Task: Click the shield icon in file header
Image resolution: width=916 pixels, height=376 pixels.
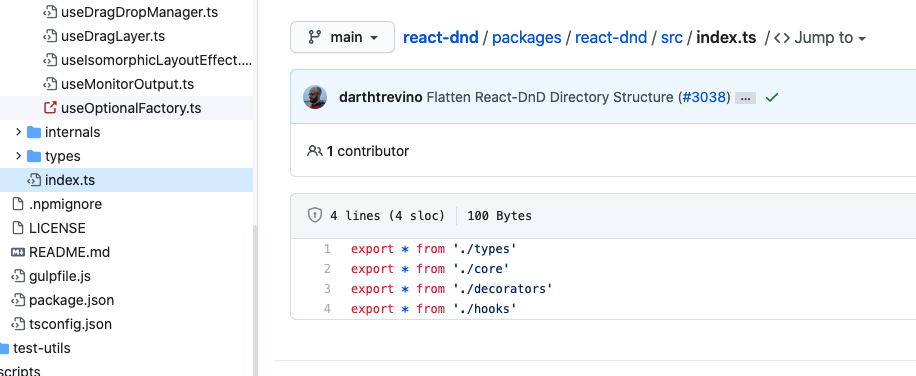Action: coord(315,215)
